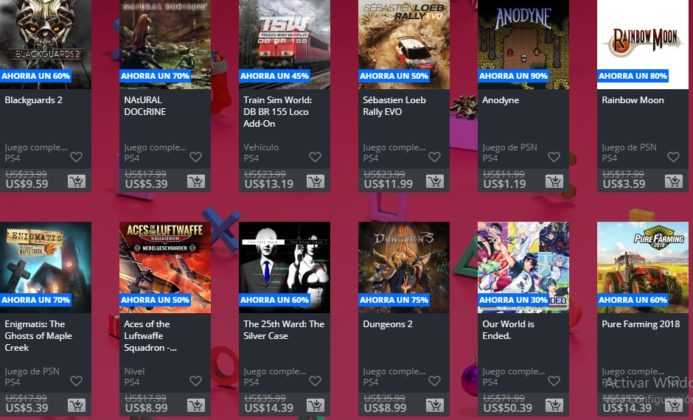The width and height of the screenshot is (693, 420).
Task: Open the Pure Farming 2018 title link
Action: pos(640,324)
